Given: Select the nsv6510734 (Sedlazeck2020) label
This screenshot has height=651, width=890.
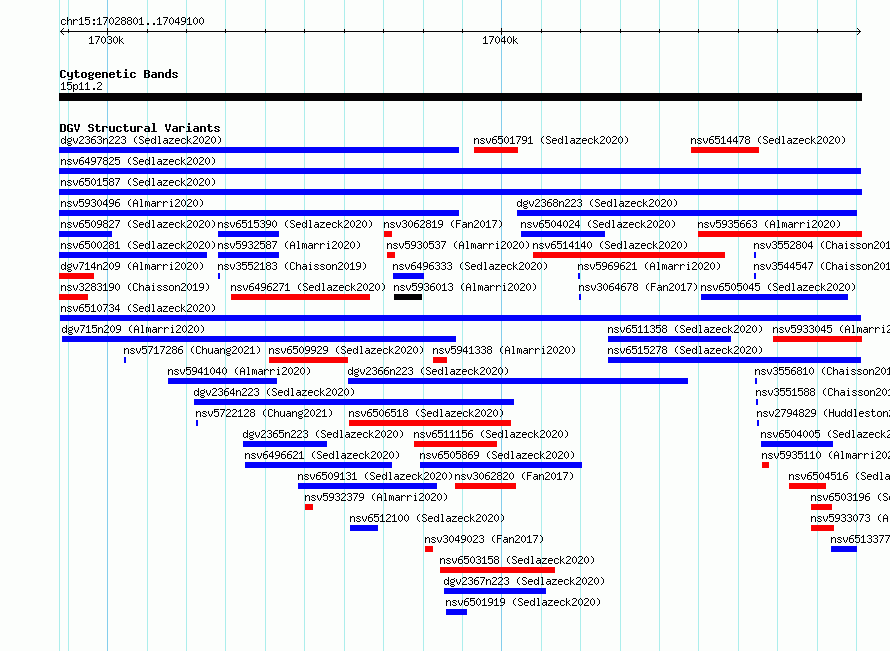Looking at the screenshot, I should pos(138,308).
